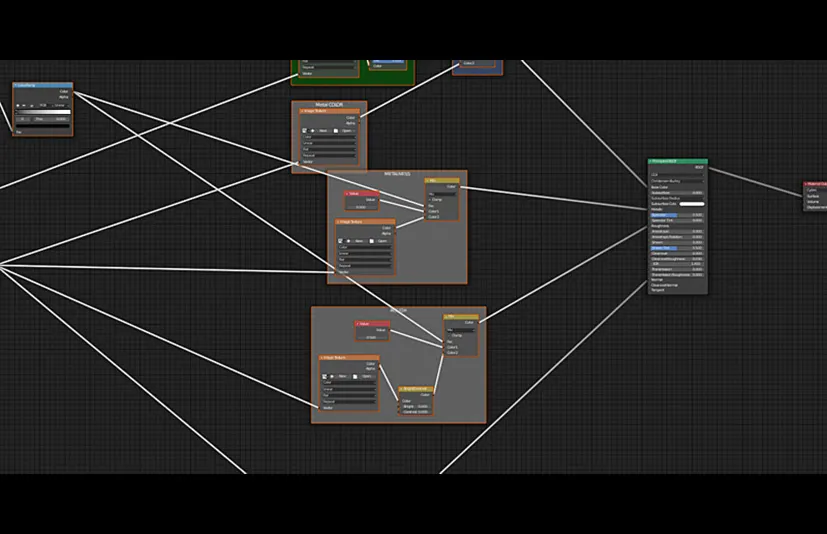This screenshot has height=534, width=827.
Task: Click the image browse icon in the Metal COLOR frame
Action: pyautogui.click(x=304, y=131)
